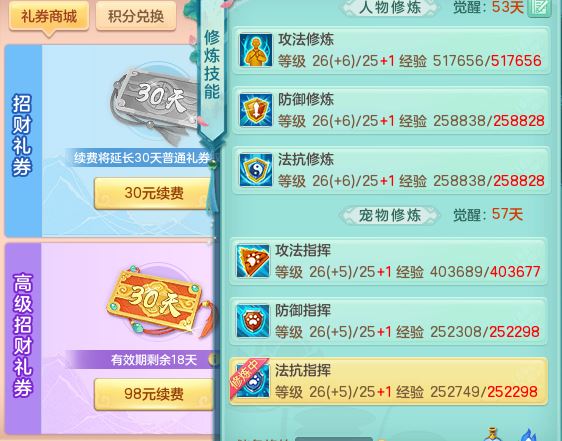Click the silver 30天 coupon image
This screenshot has width=562, height=441.
(x=156, y=102)
